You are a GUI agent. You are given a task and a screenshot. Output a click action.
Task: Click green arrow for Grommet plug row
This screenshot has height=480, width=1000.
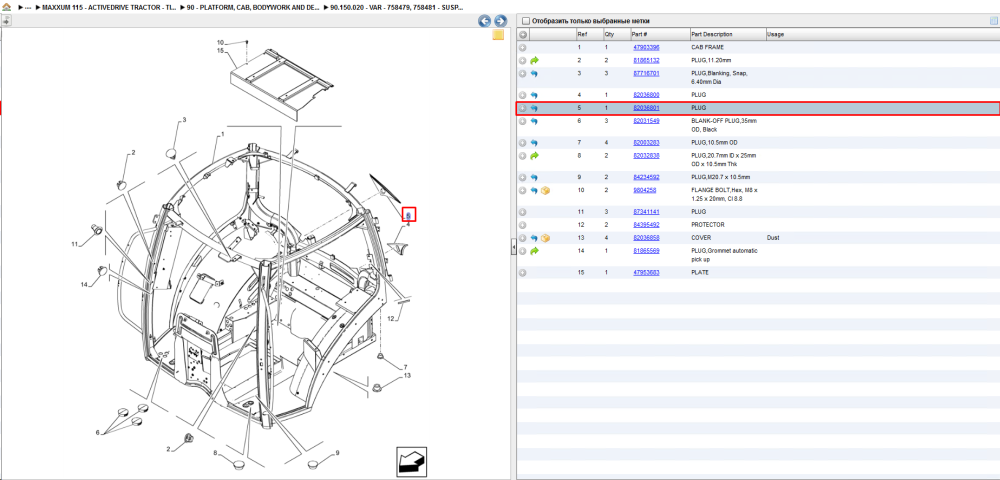[x=534, y=251]
